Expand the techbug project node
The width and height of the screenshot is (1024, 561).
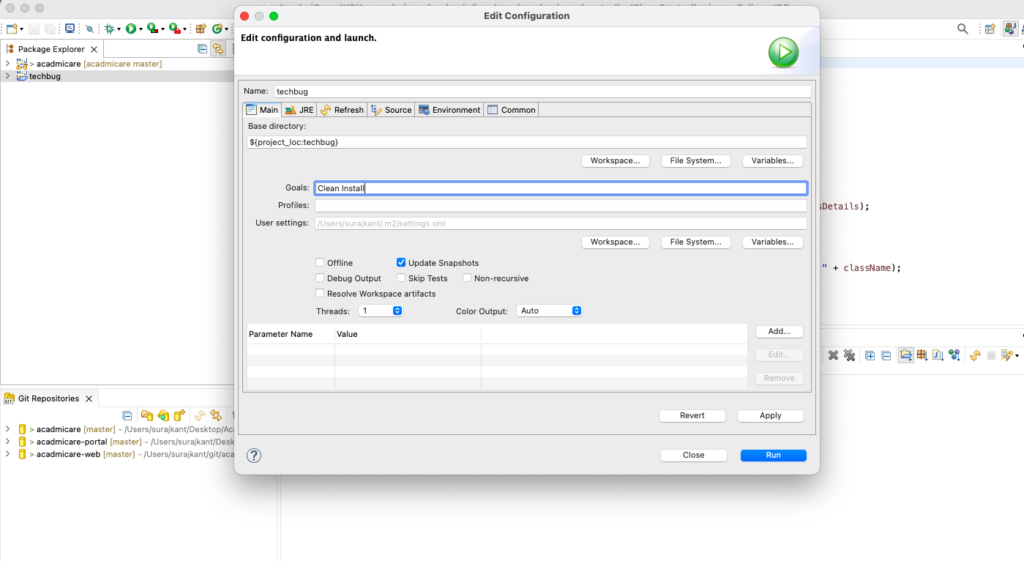7,76
